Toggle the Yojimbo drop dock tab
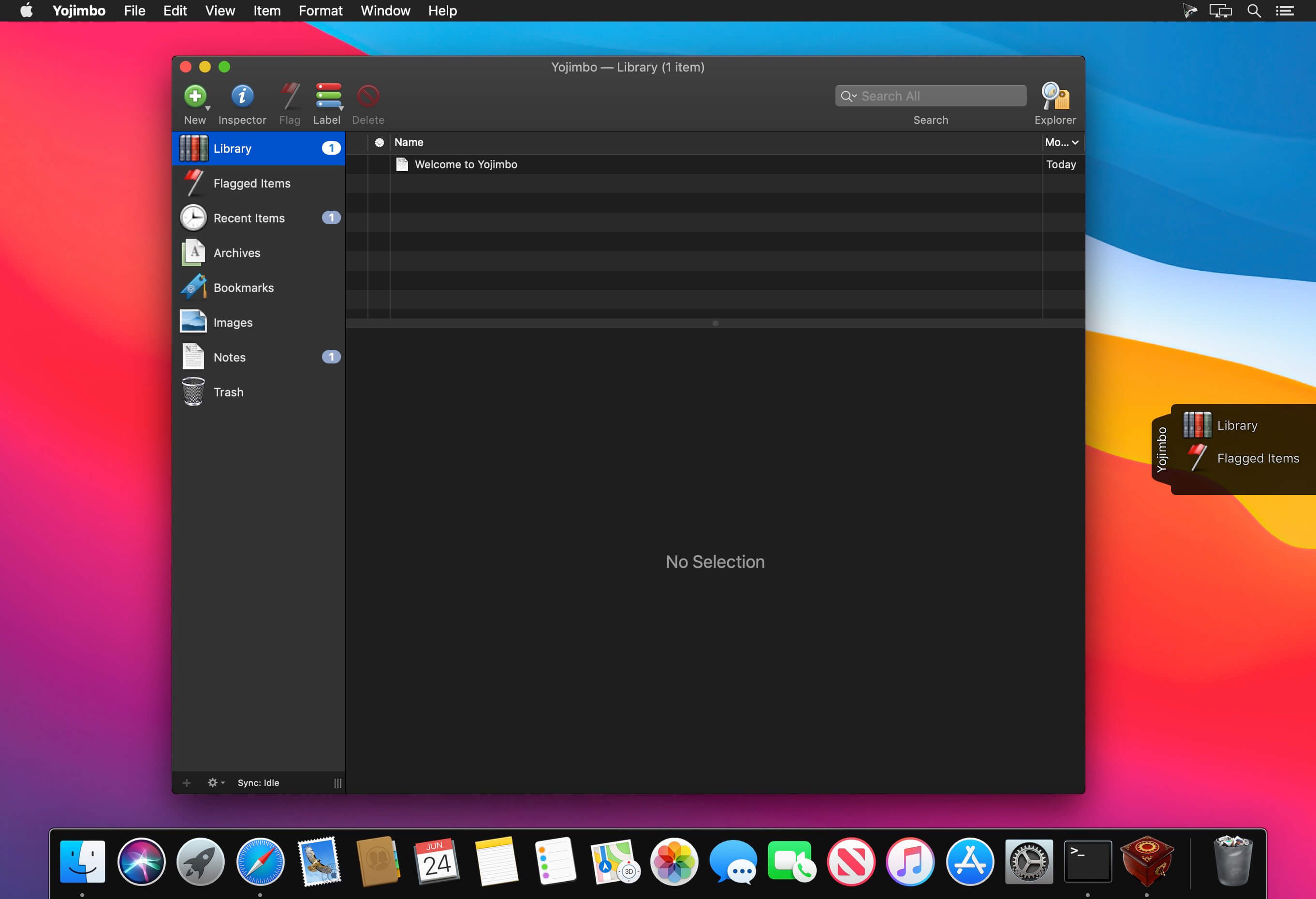 coord(1161,449)
